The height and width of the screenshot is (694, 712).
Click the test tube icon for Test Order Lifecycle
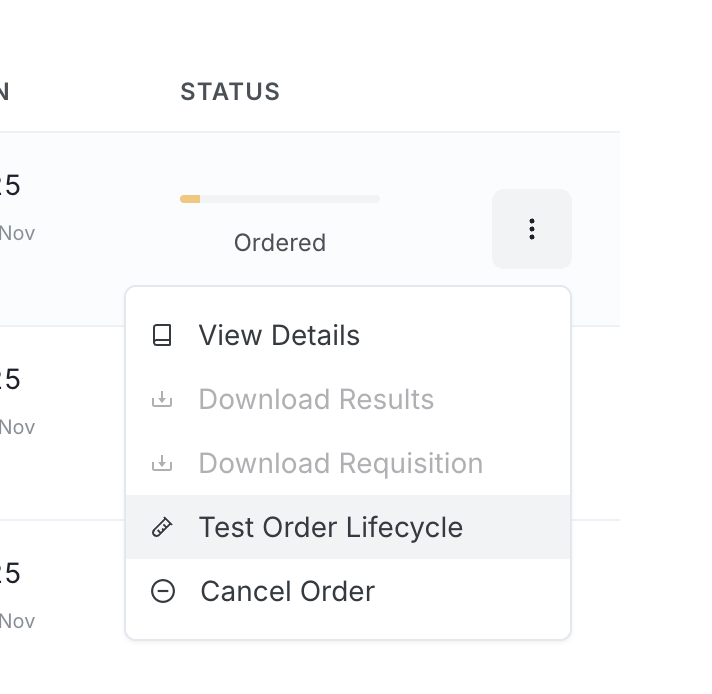pos(162,528)
